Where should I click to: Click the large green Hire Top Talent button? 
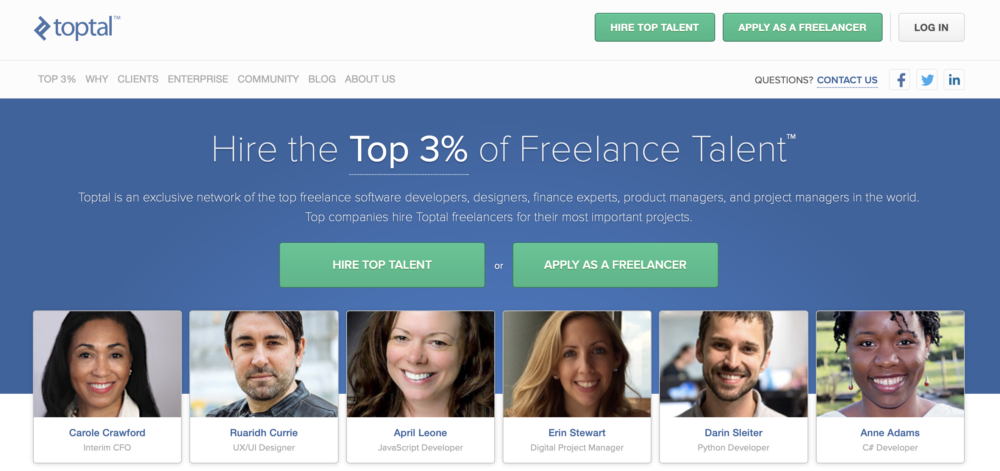click(382, 265)
